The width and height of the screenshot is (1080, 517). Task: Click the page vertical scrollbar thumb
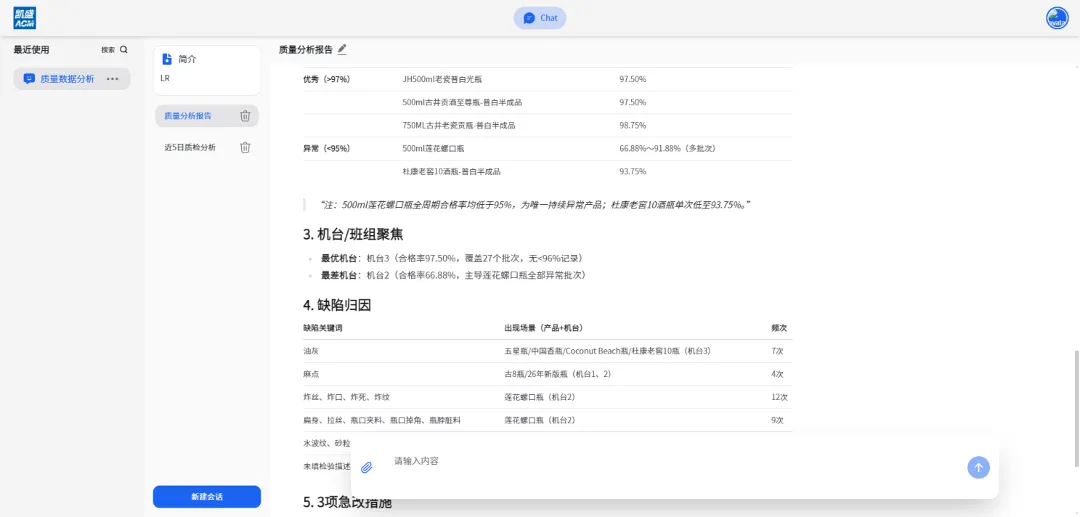(1076, 408)
